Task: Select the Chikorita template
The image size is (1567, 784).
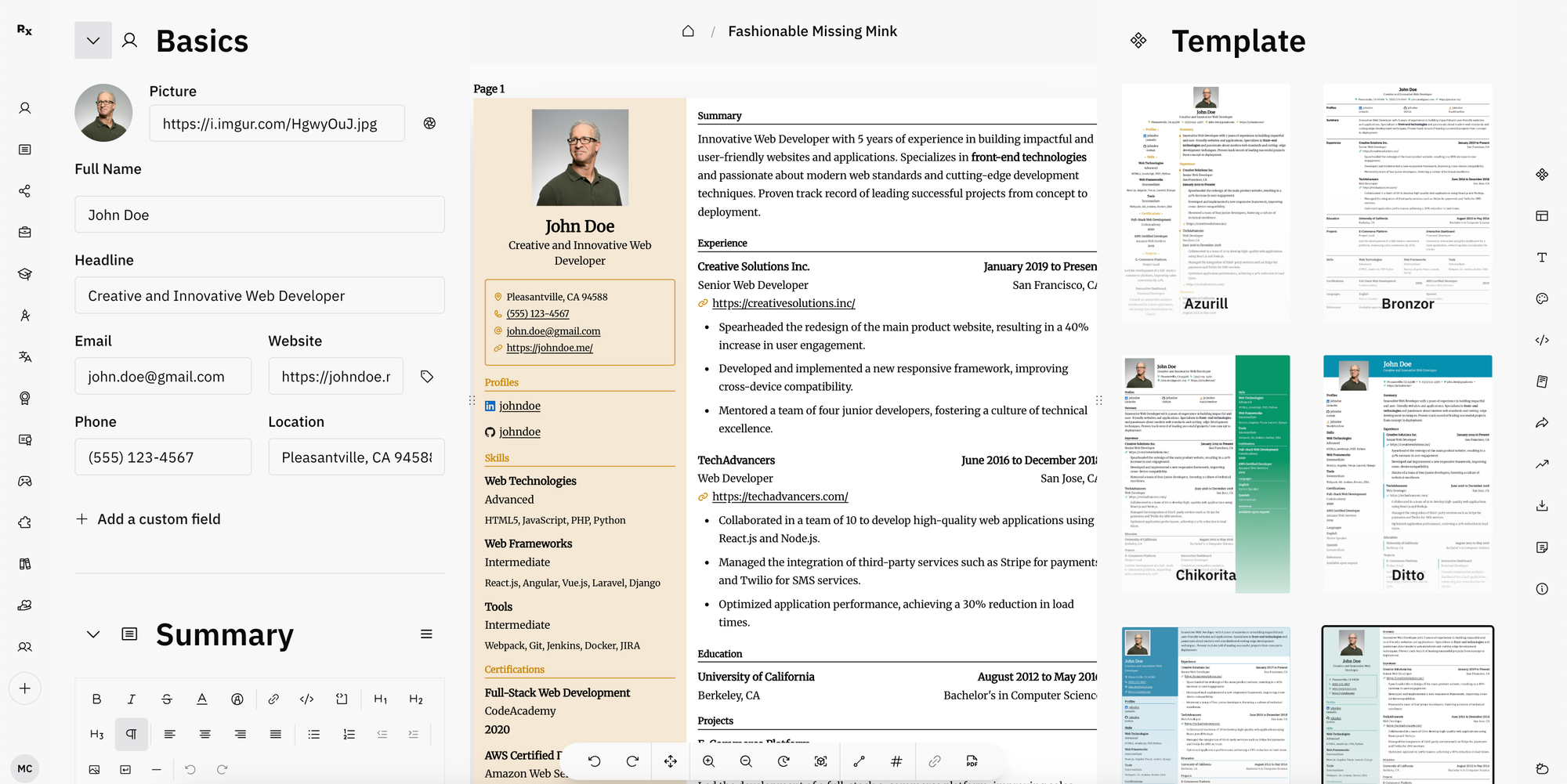Action: click(1206, 474)
